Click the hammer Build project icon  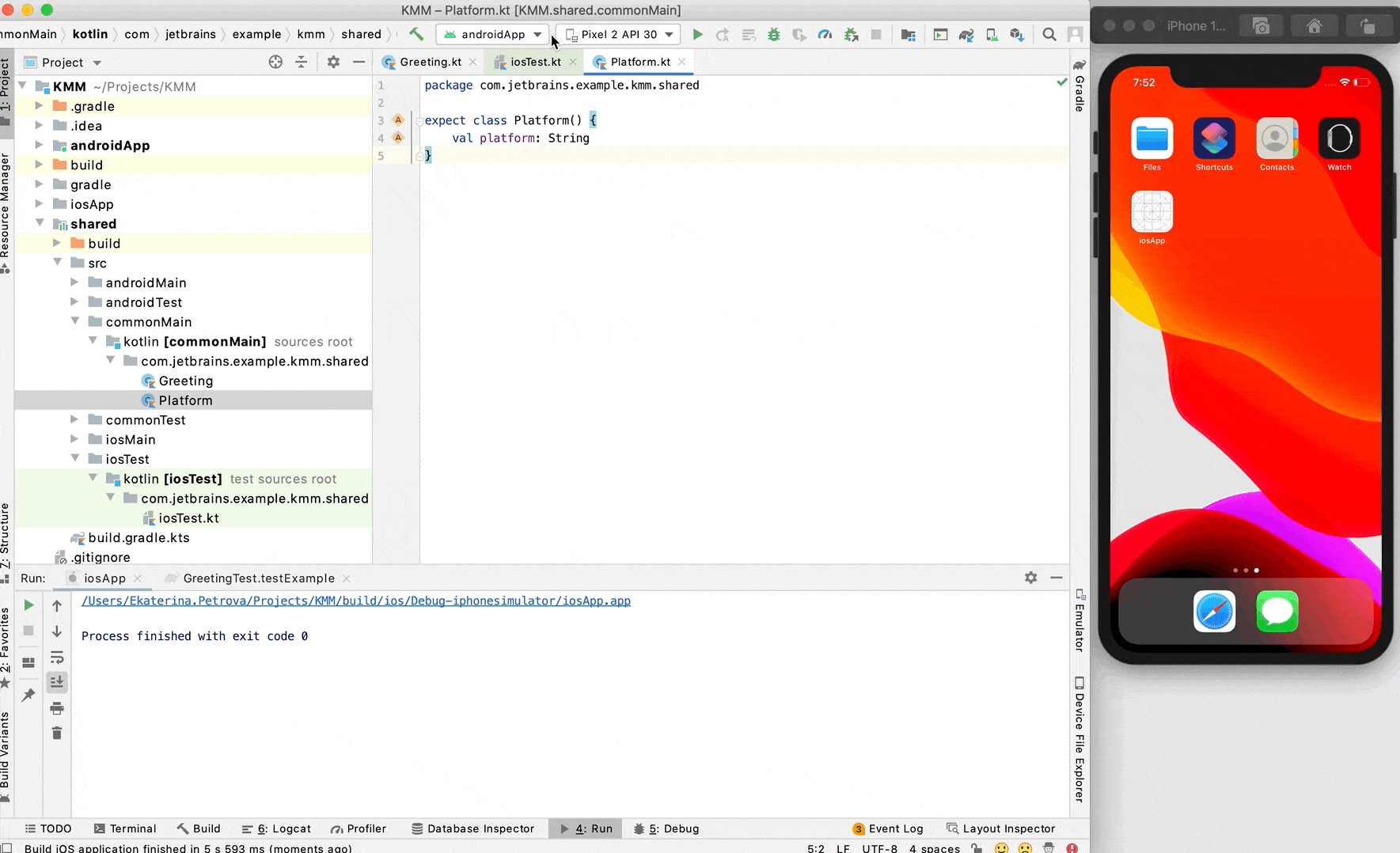pos(416,34)
